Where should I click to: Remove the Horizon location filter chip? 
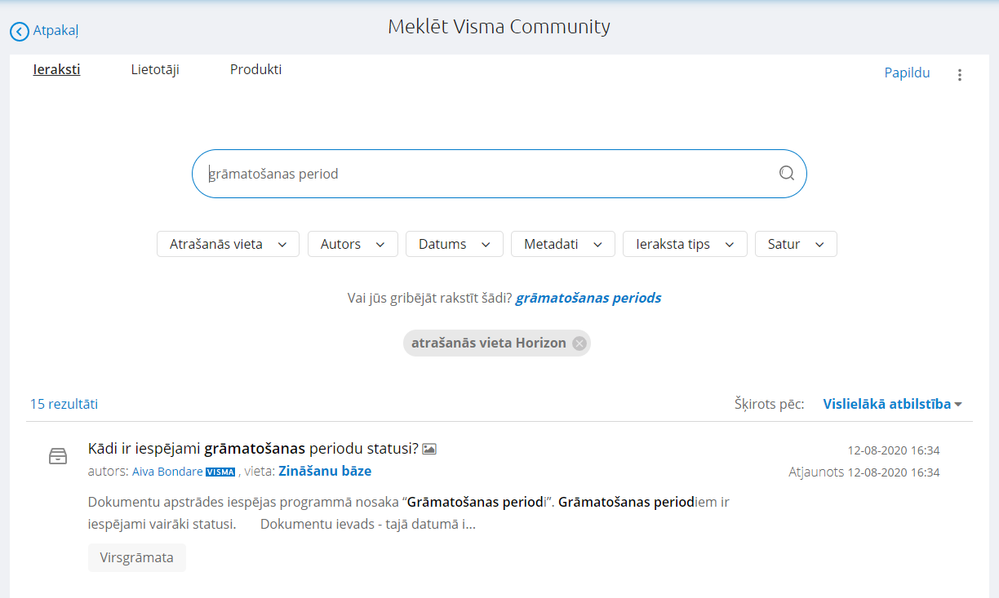pos(579,343)
